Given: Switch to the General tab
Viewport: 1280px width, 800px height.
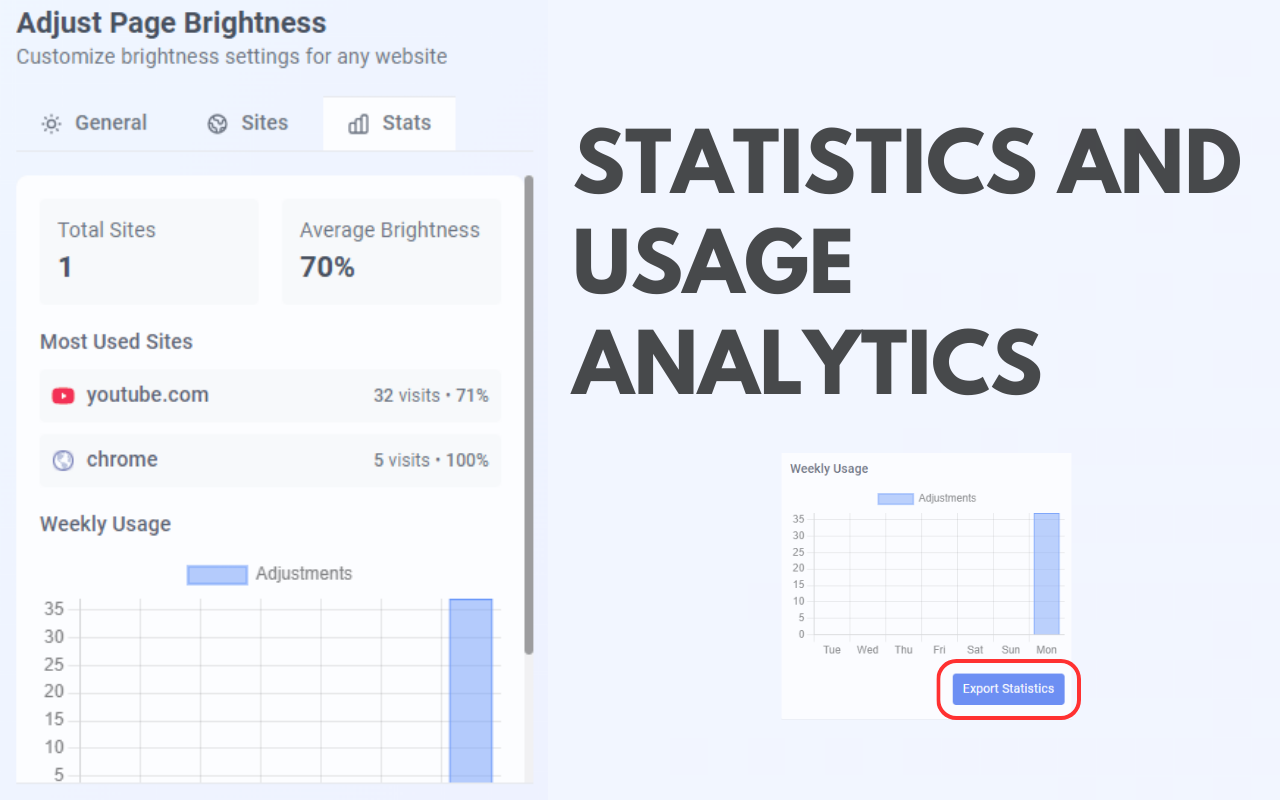Looking at the screenshot, I should [95, 124].
